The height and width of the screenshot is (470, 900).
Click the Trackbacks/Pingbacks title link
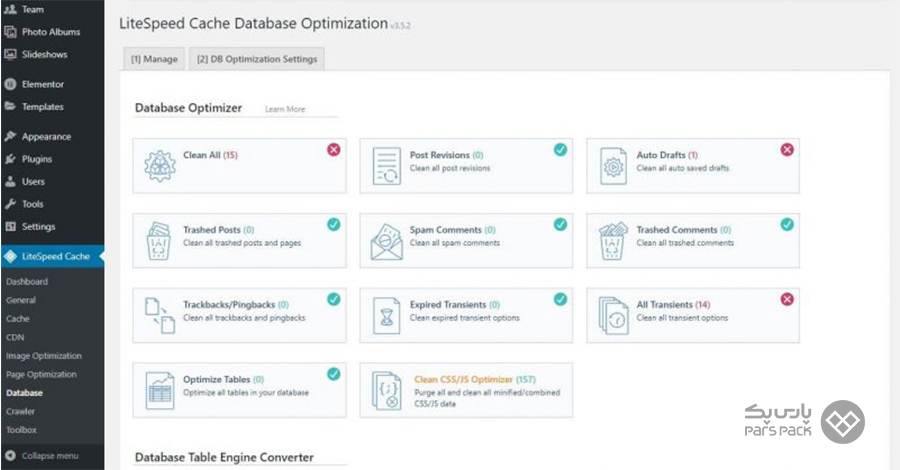[236, 305]
